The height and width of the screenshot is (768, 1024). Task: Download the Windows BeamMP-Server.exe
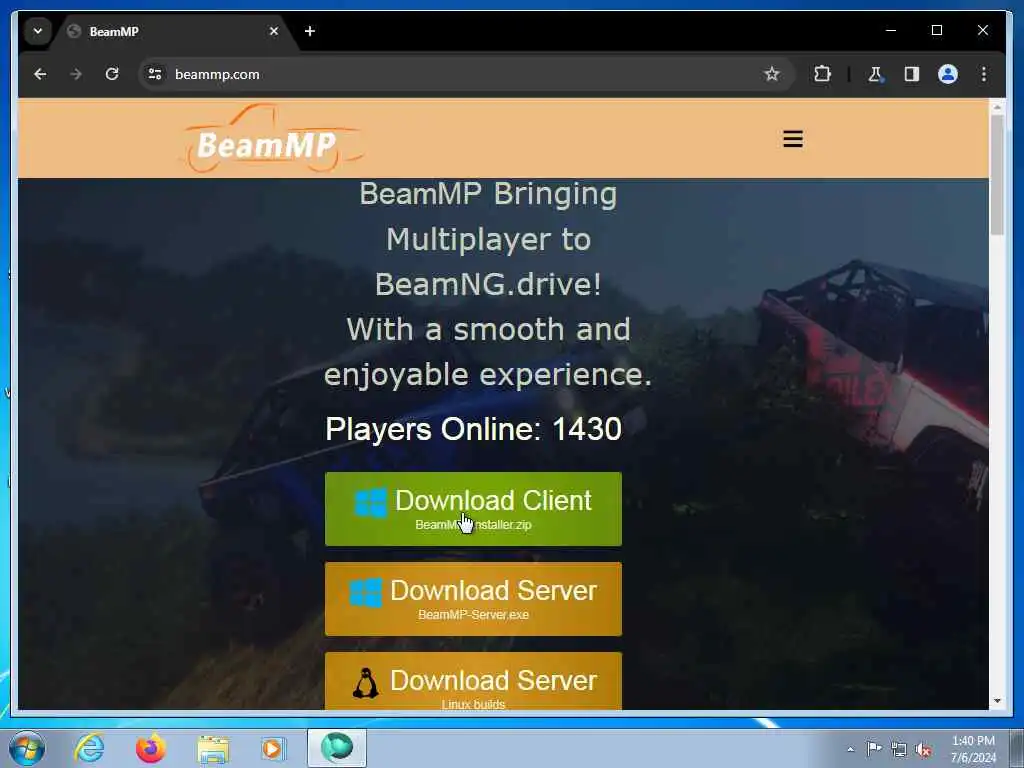click(473, 599)
